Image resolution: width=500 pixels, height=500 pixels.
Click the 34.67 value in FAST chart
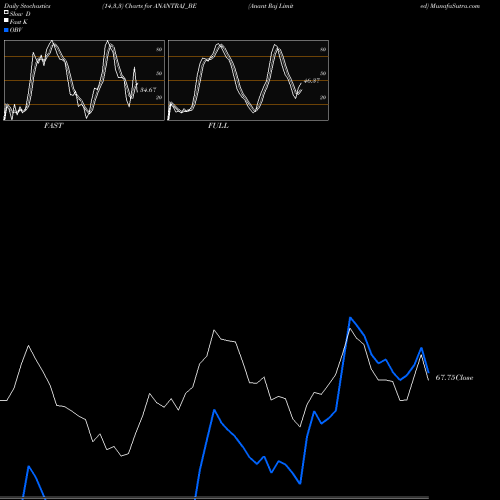point(148,90)
